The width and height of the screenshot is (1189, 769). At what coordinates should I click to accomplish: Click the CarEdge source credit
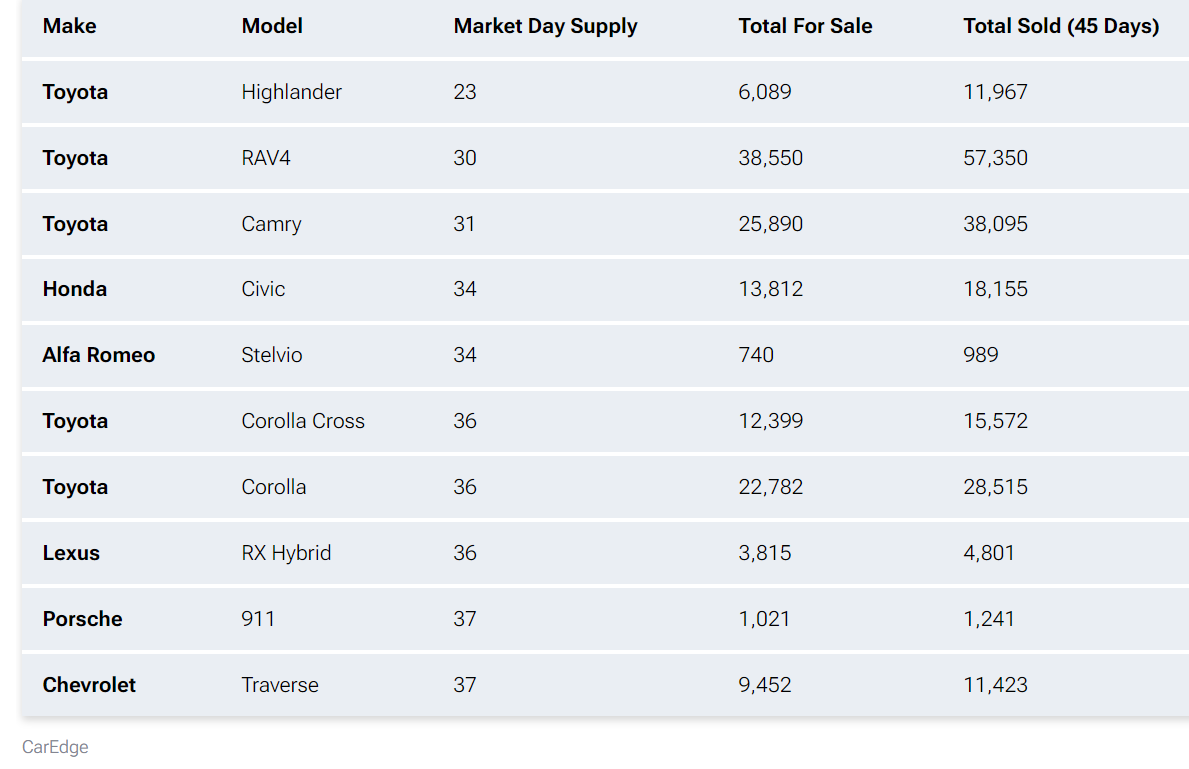pos(55,747)
